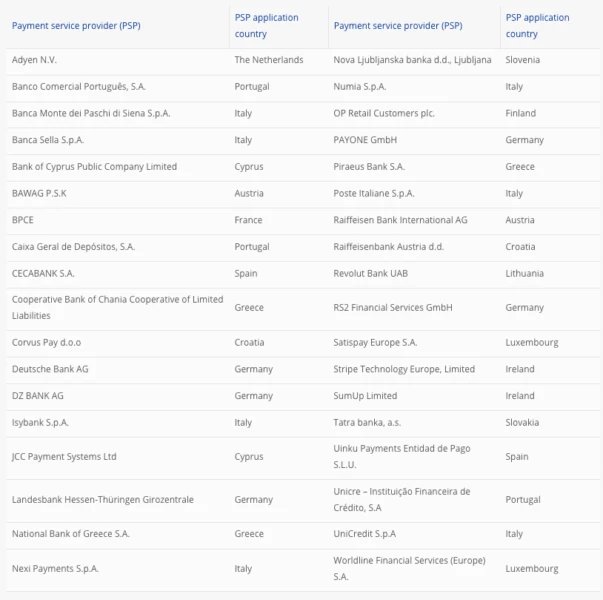The image size is (603, 600).
Task: Click the left 'Payment service provider (PSP)' column header
Action: click(x=76, y=26)
